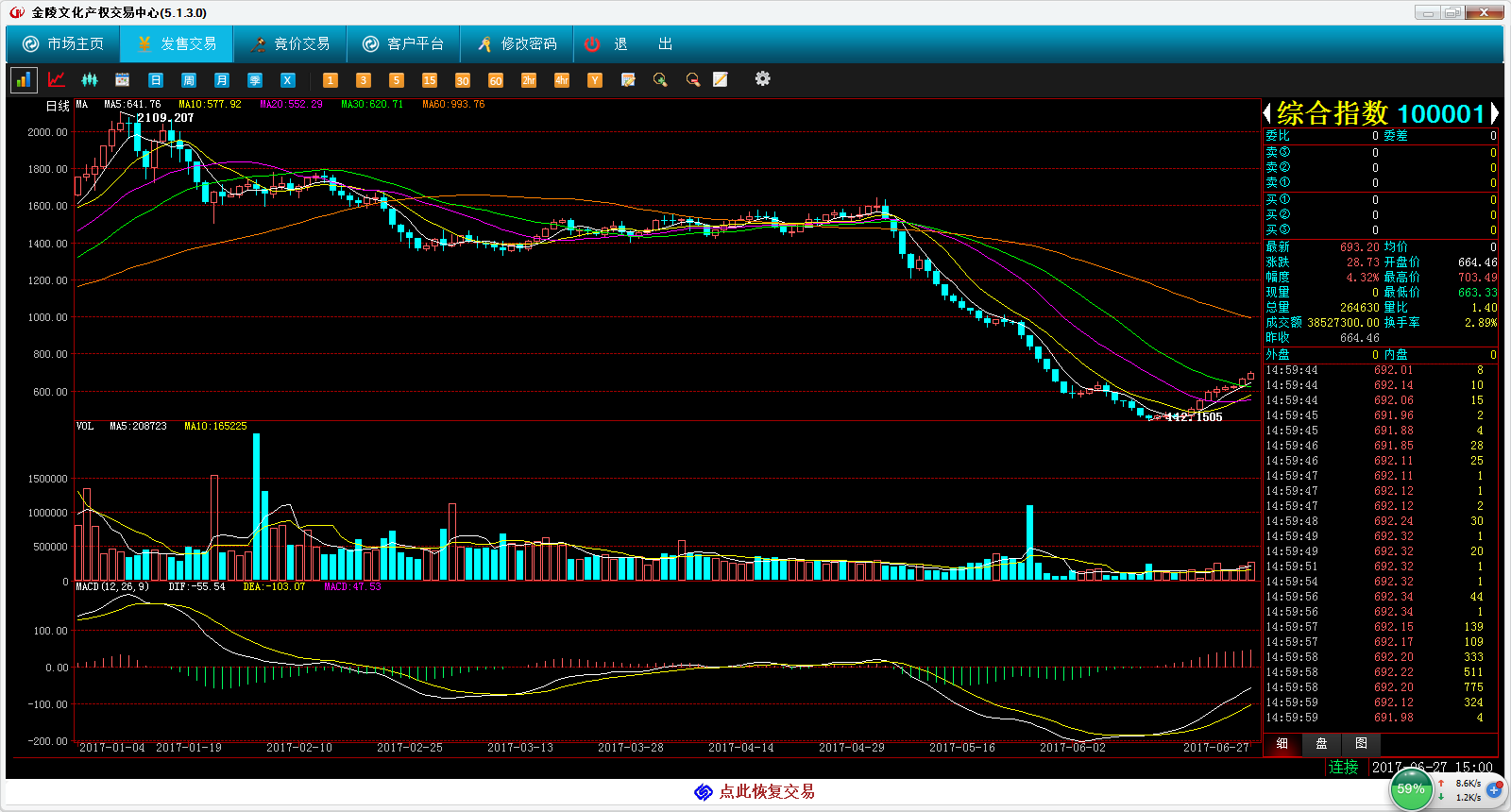The image size is (1511, 812).
Task: Click the 昨收 664.46 value
Action: [1360, 338]
